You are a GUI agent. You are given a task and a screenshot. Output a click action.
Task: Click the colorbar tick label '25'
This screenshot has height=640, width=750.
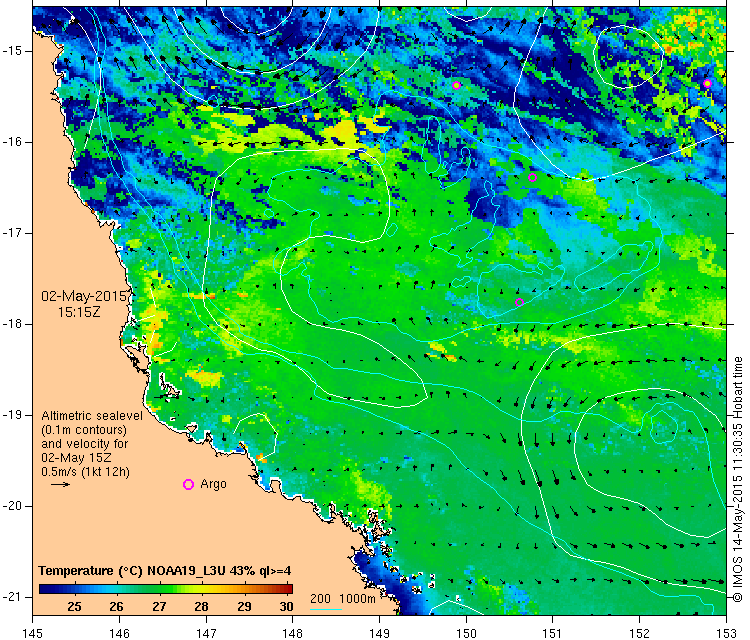74,607
